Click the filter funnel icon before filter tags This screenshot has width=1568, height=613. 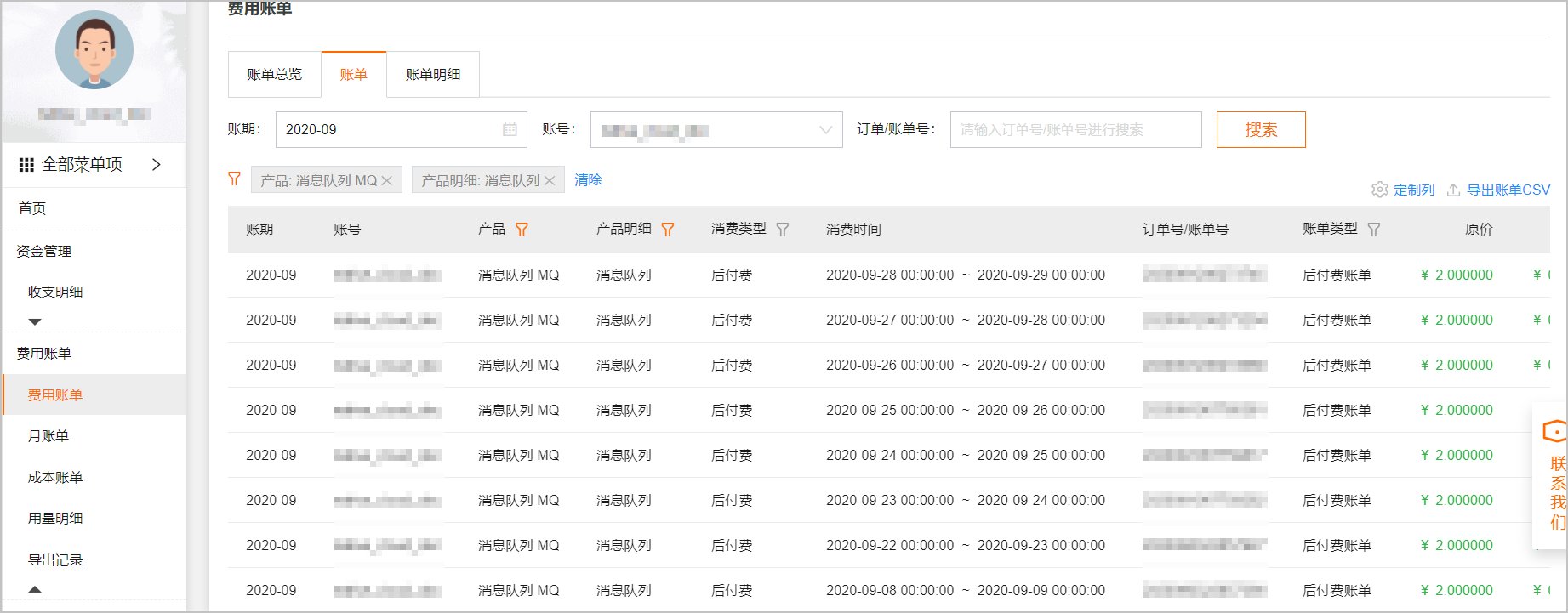234,179
